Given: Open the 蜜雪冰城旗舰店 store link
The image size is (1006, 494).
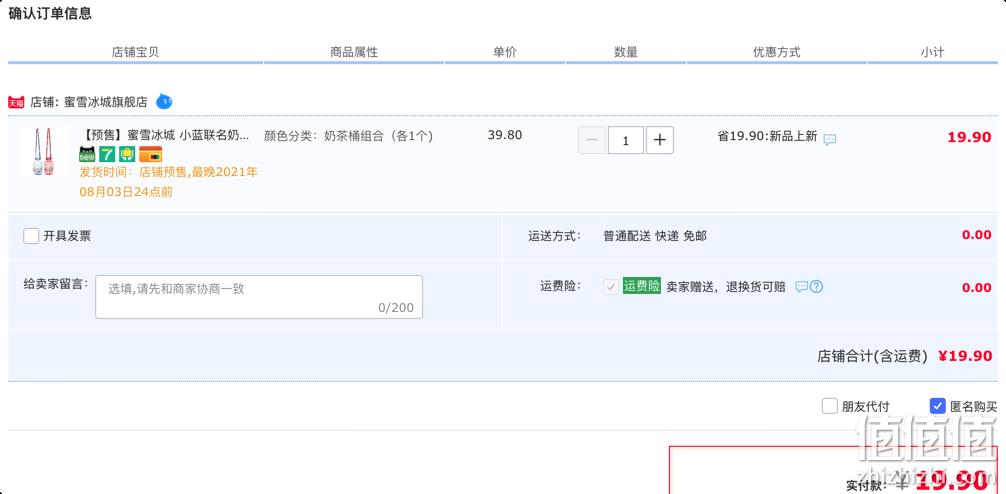Looking at the screenshot, I should click(106, 102).
